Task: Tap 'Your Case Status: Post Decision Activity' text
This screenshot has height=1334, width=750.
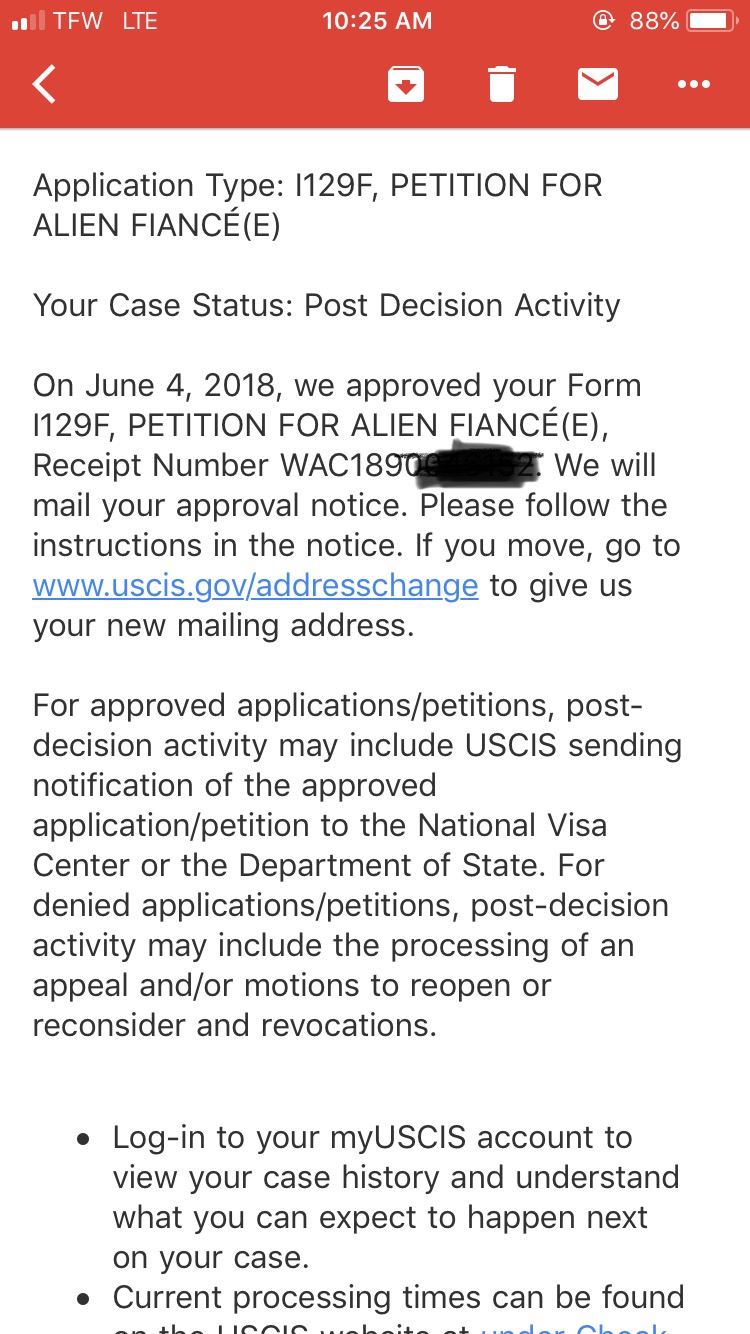Action: [327, 305]
